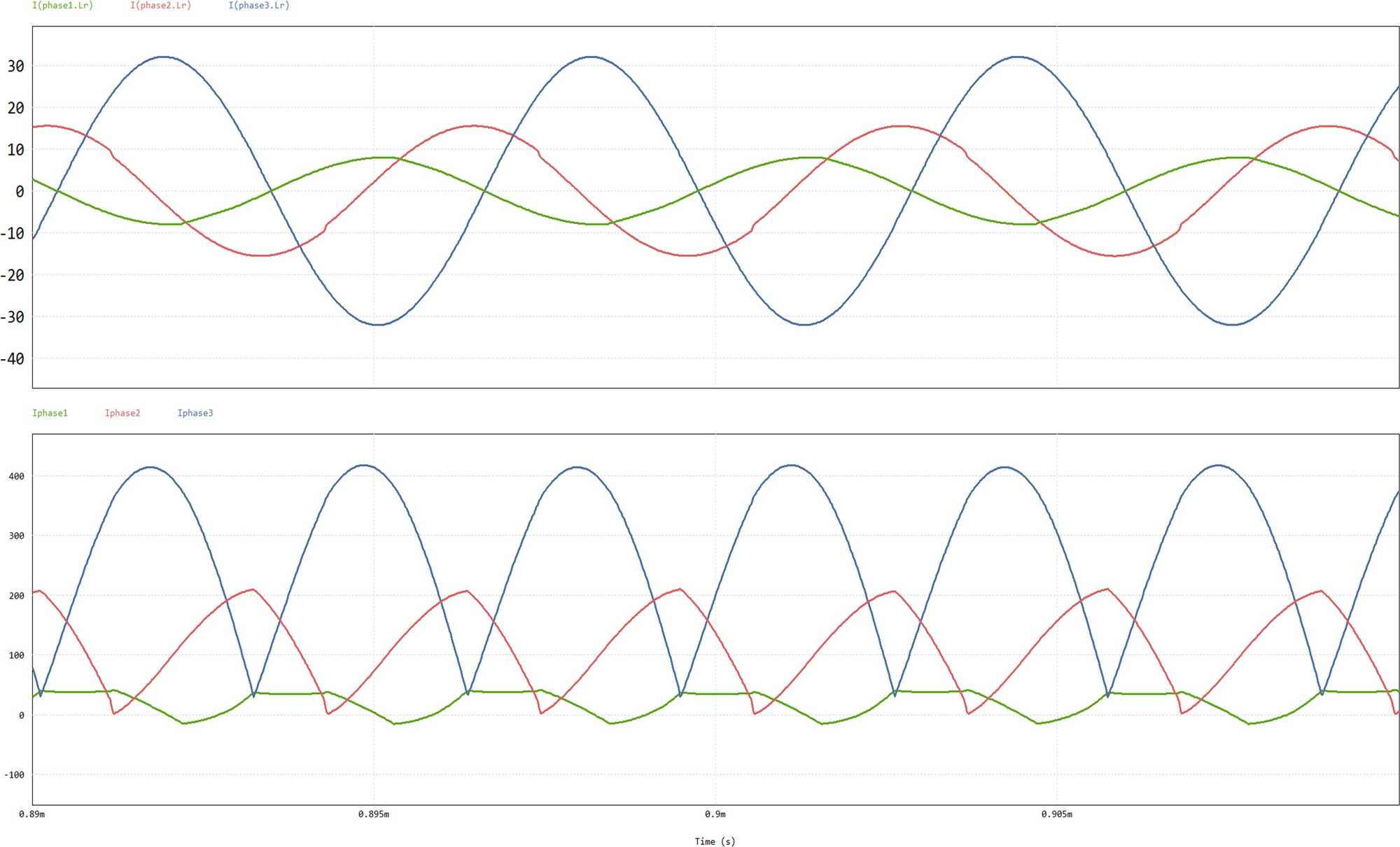Click the Time (s) axis title
The height and width of the screenshot is (847, 1400).
coord(715,841)
